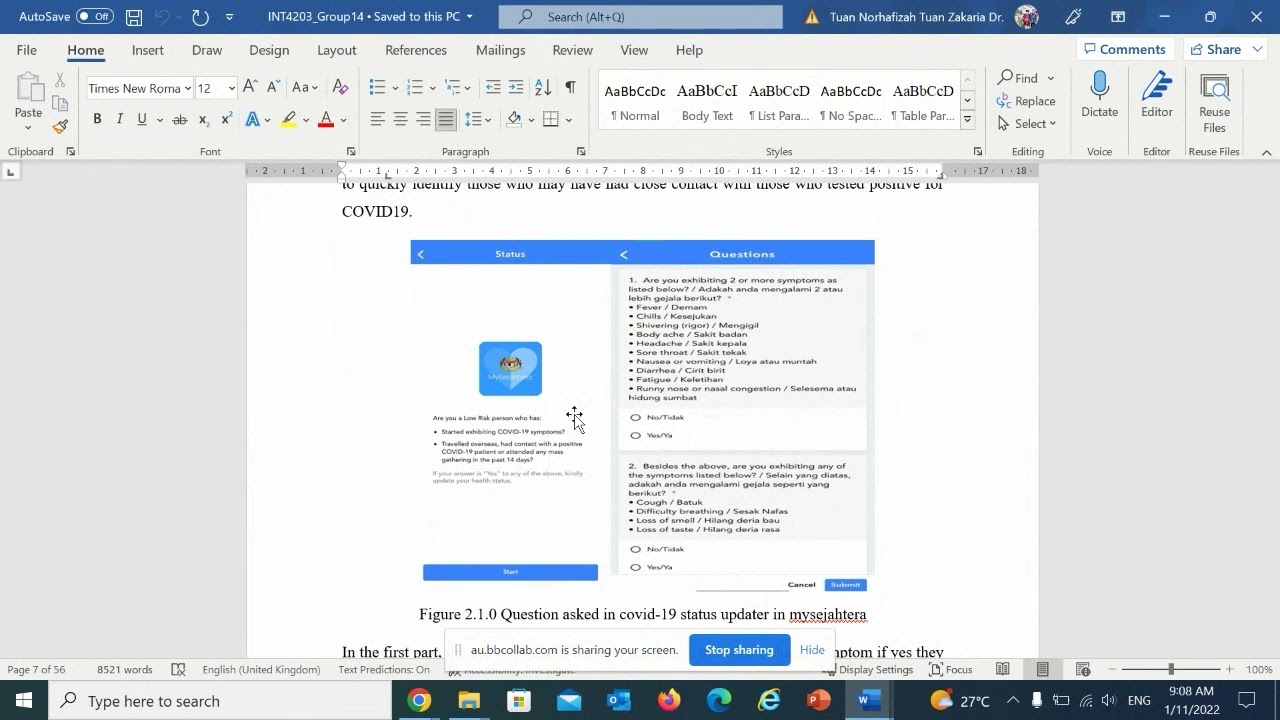Click the Save icon in title bar
Image resolution: width=1280 pixels, height=720 pixels.
pos(134,17)
